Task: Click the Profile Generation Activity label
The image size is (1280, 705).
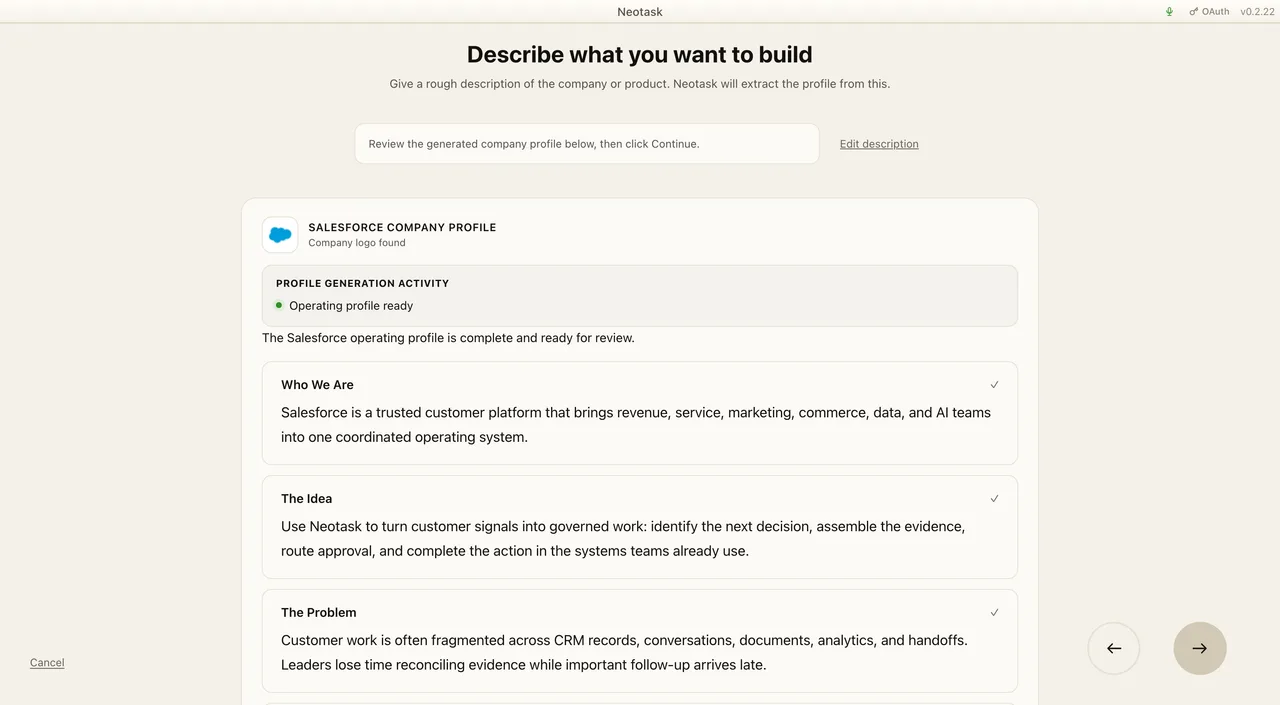Action: coord(363,284)
